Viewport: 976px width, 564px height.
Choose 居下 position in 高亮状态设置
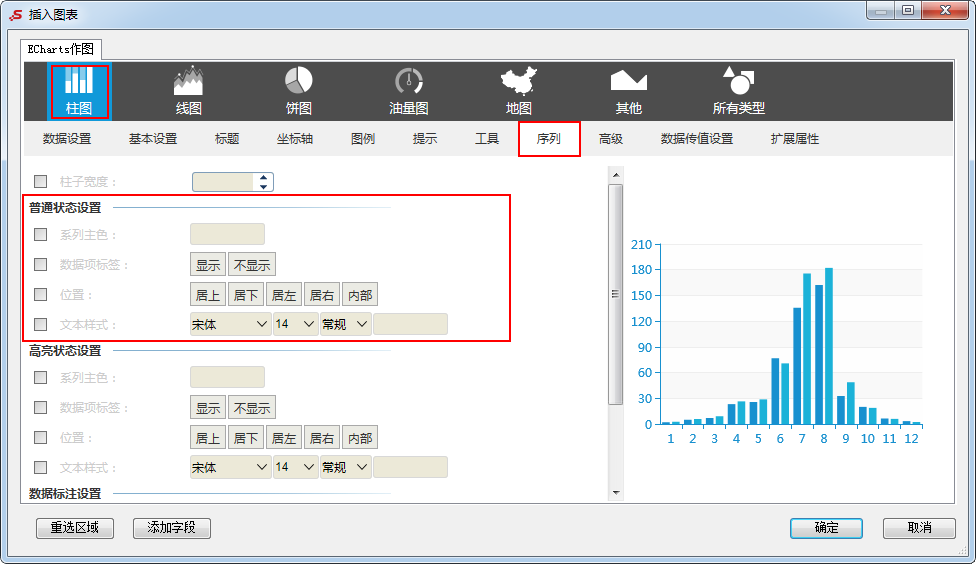tap(246, 438)
